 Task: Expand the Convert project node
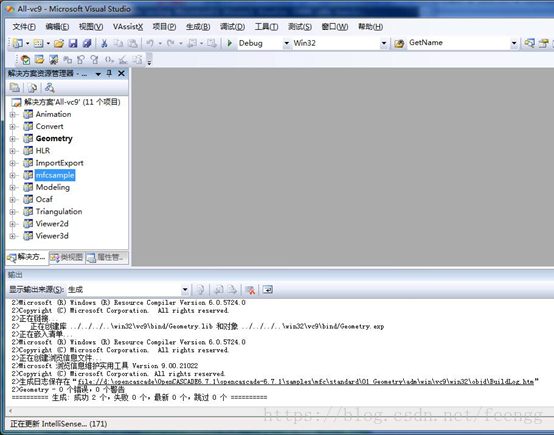[x=13, y=127]
